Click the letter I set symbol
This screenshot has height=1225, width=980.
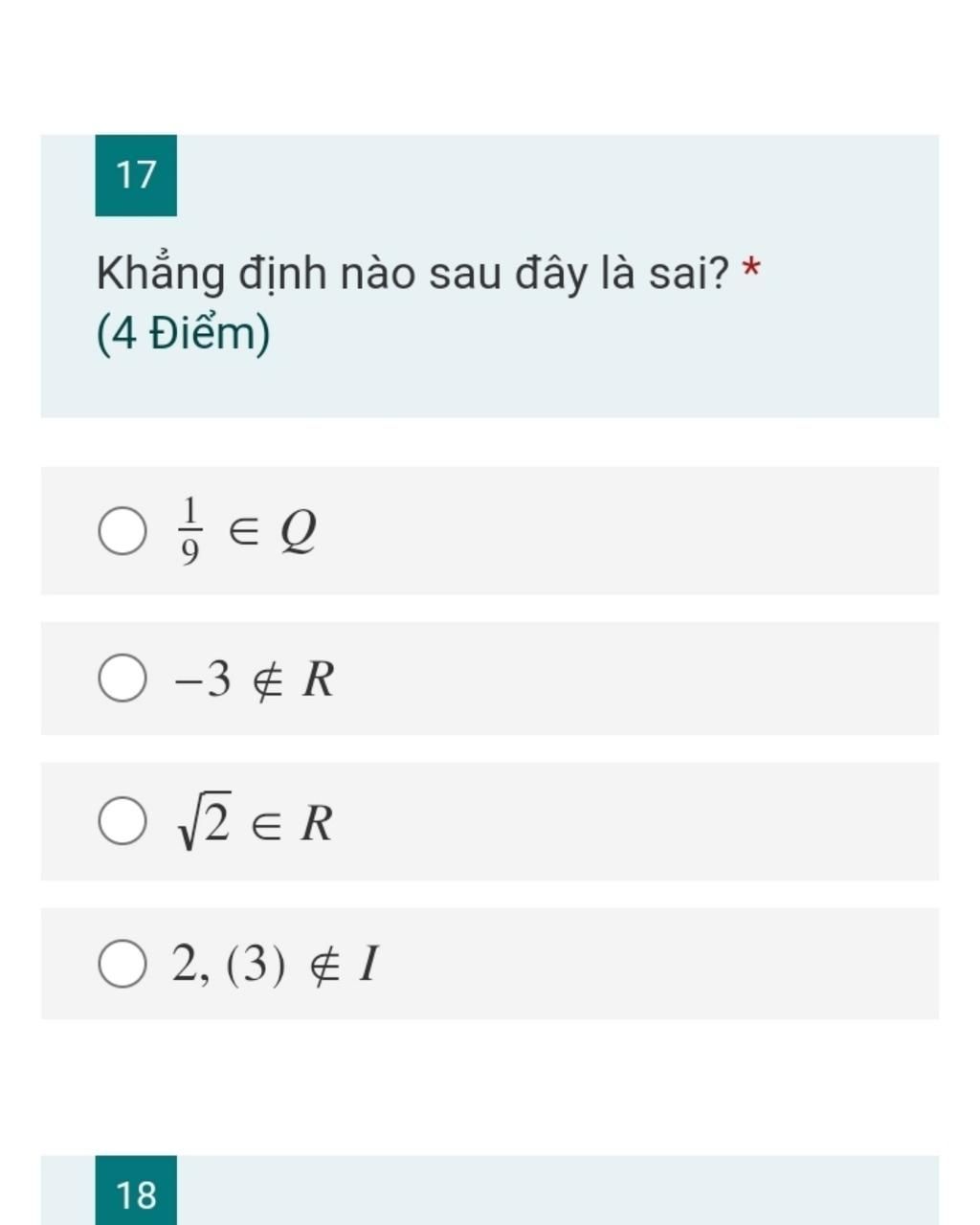coord(369,964)
